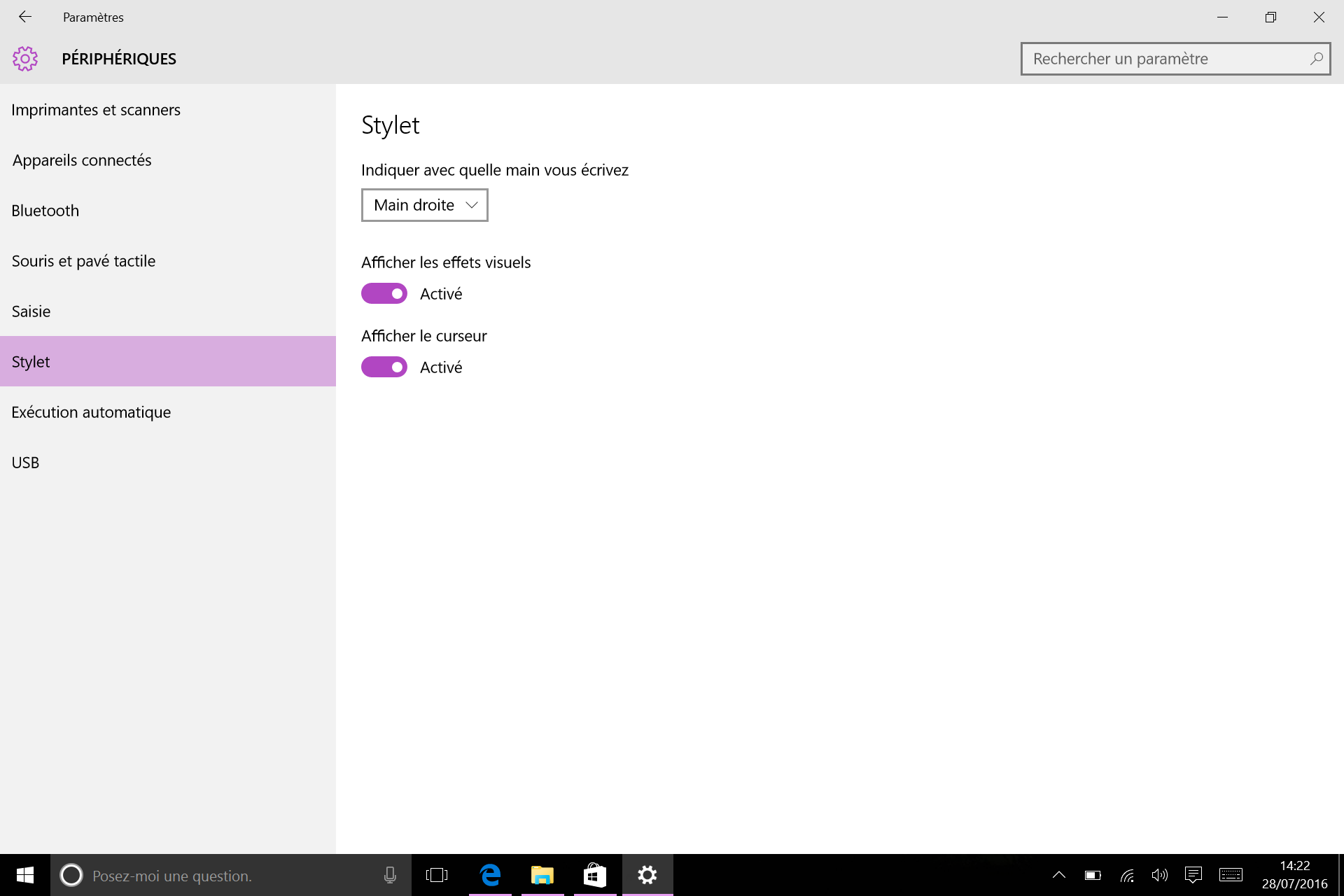
Task: Click the back arrow in Paramètres
Action: click(x=25, y=17)
